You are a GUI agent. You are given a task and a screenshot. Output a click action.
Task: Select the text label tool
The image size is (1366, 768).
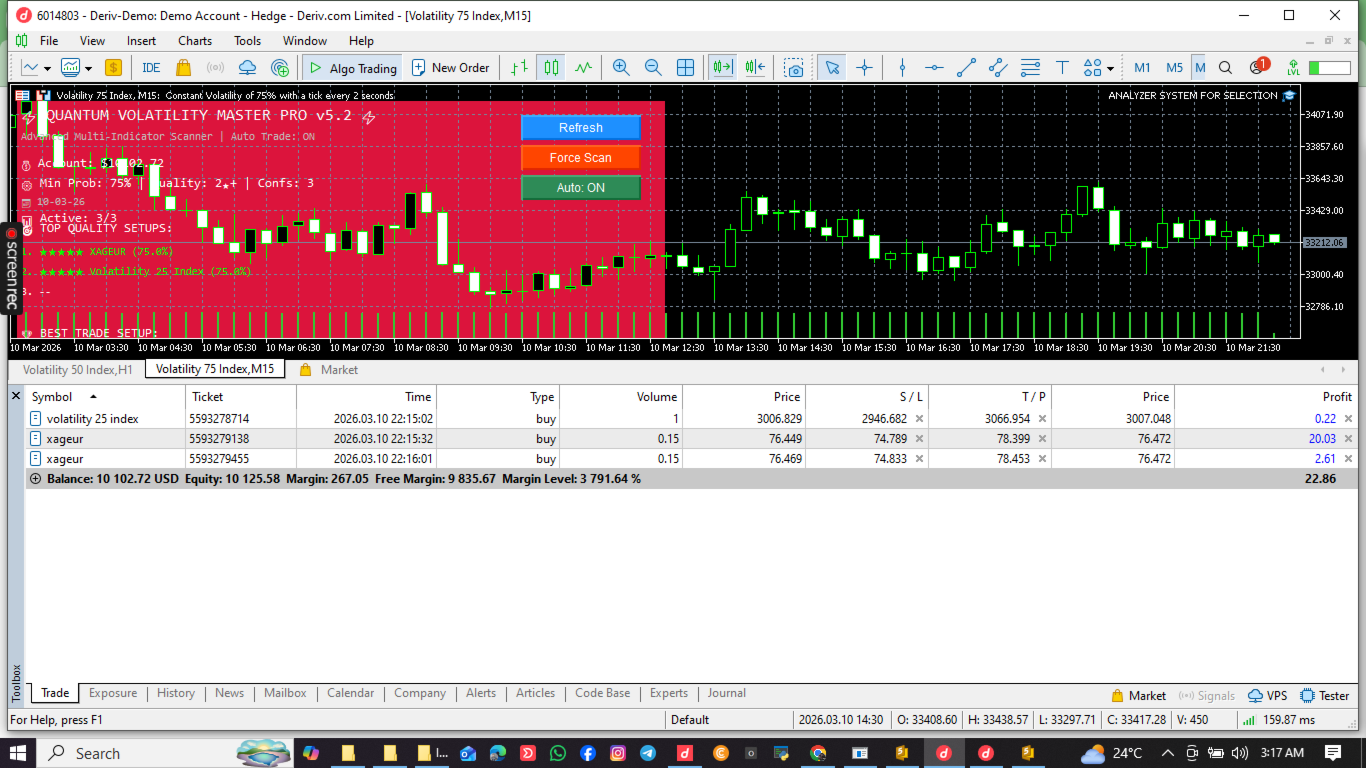[x=1062, y=68]
